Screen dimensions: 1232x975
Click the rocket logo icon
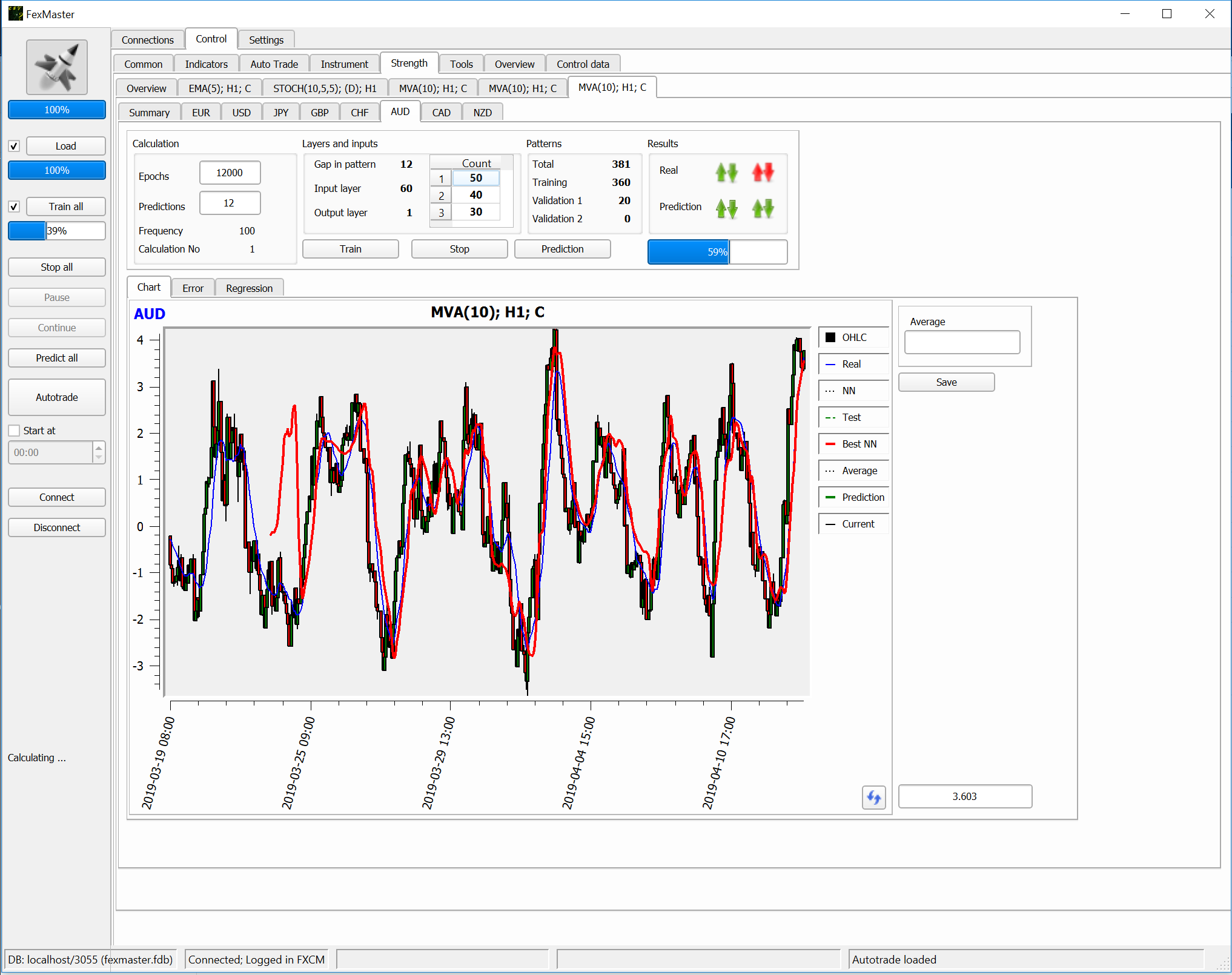[57, 67]
